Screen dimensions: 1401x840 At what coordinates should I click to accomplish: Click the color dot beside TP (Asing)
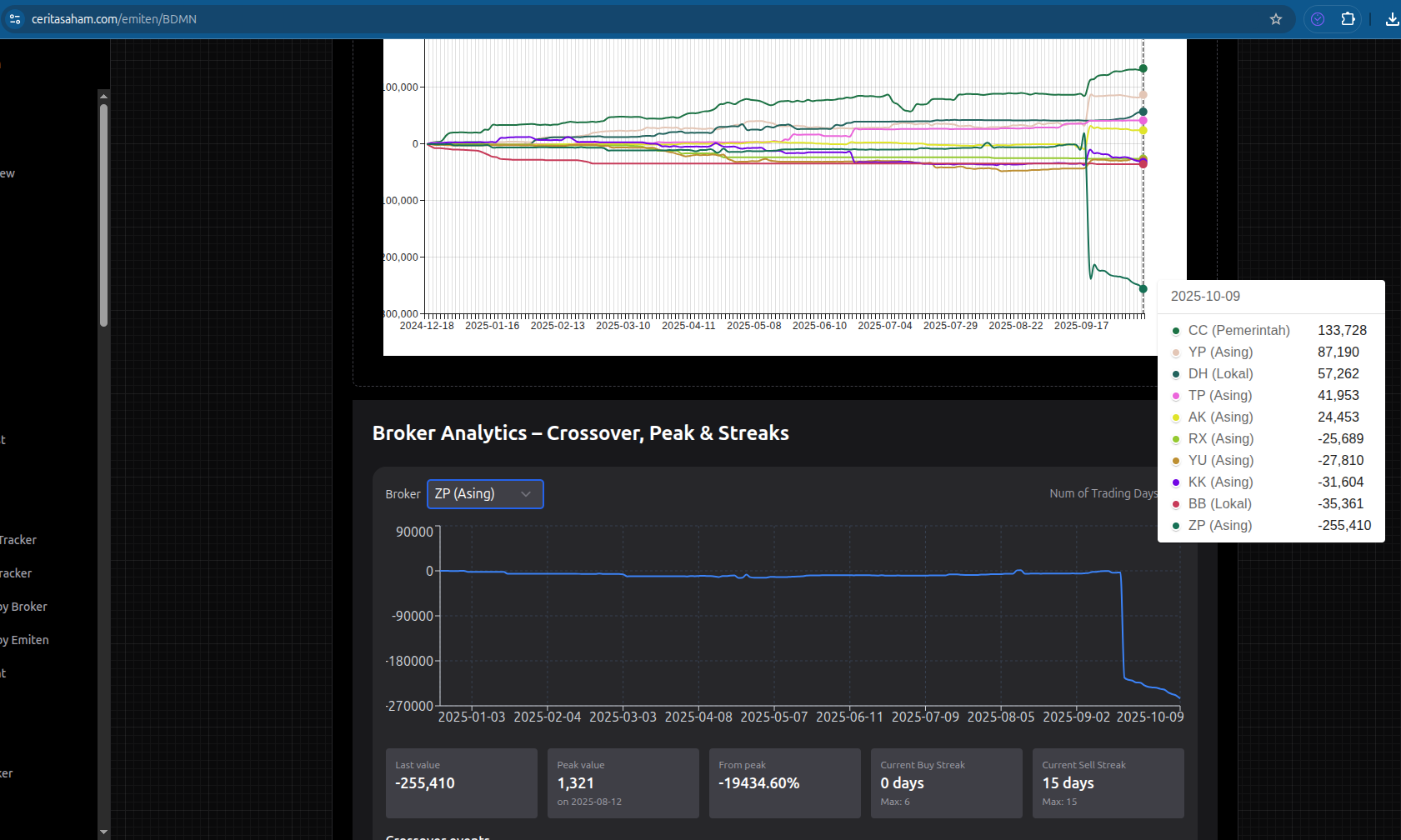click(x=1175, y=396)
